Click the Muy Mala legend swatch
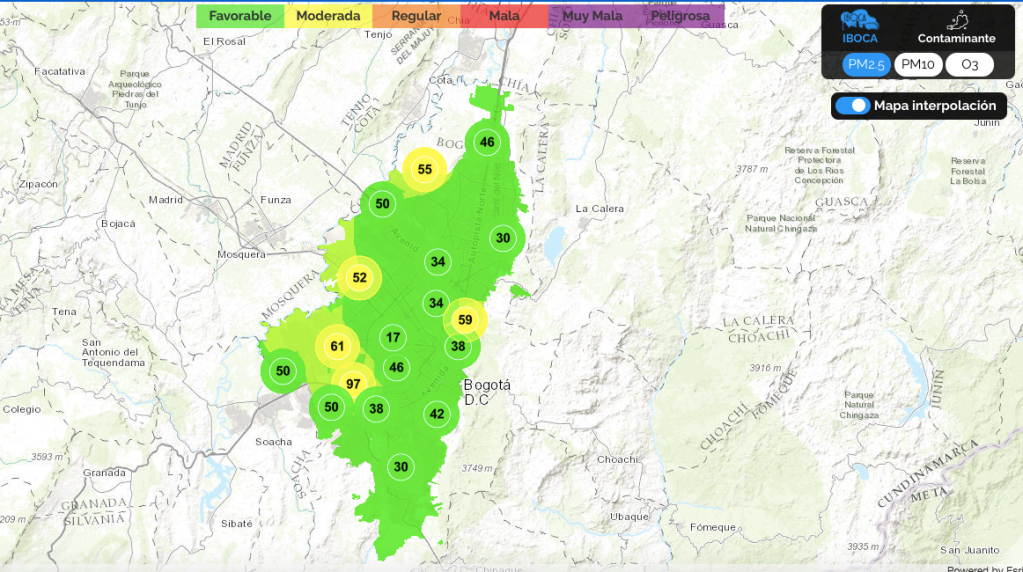Screen dimensions: 1023x572 coord(592,16)
